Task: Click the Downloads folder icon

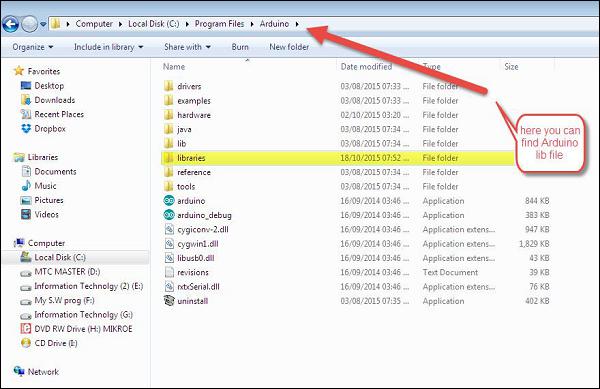Action: (26, 100)
